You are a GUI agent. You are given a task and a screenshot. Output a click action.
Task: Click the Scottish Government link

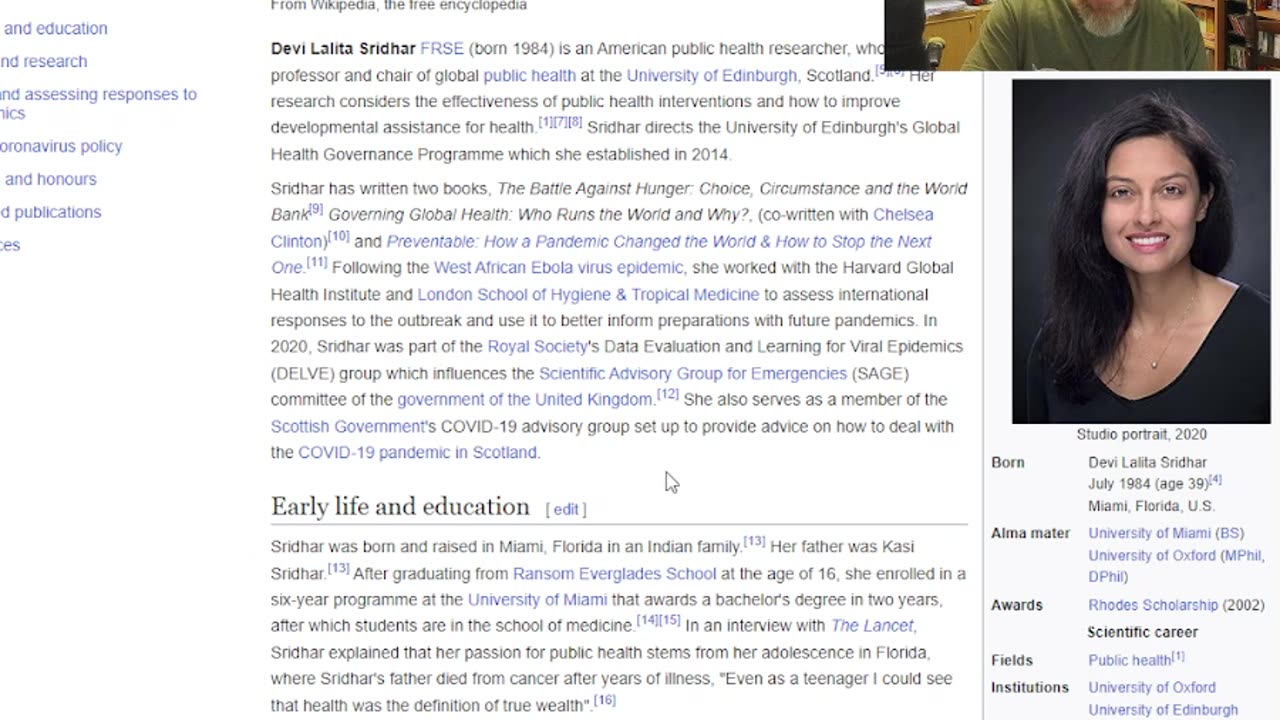click(x=348, y=426)
